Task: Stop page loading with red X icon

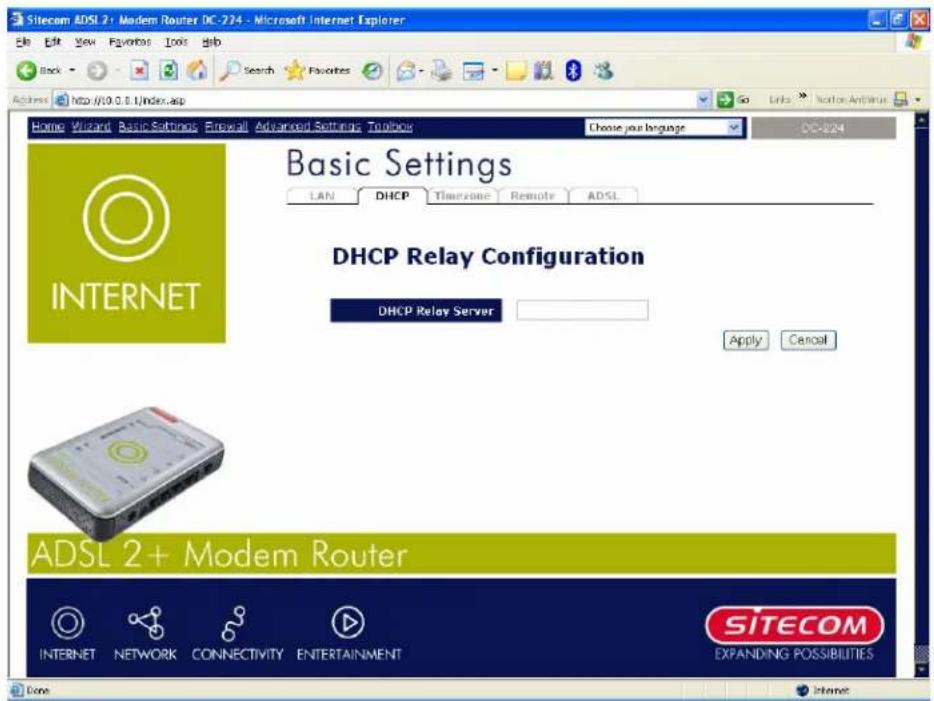Action: (139, 71)
